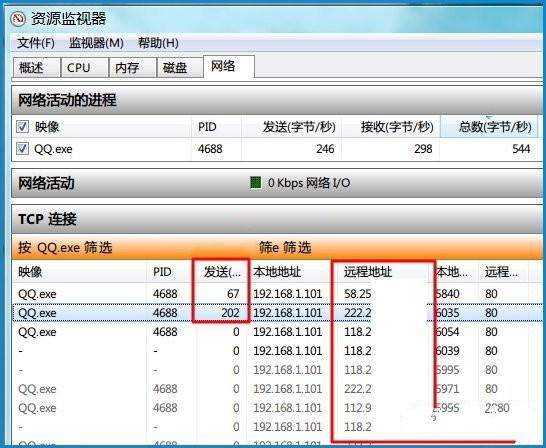Viewport: 546px width, 448px height.
Task: Click the 本地地址 column header
Action: pos(289,272)
